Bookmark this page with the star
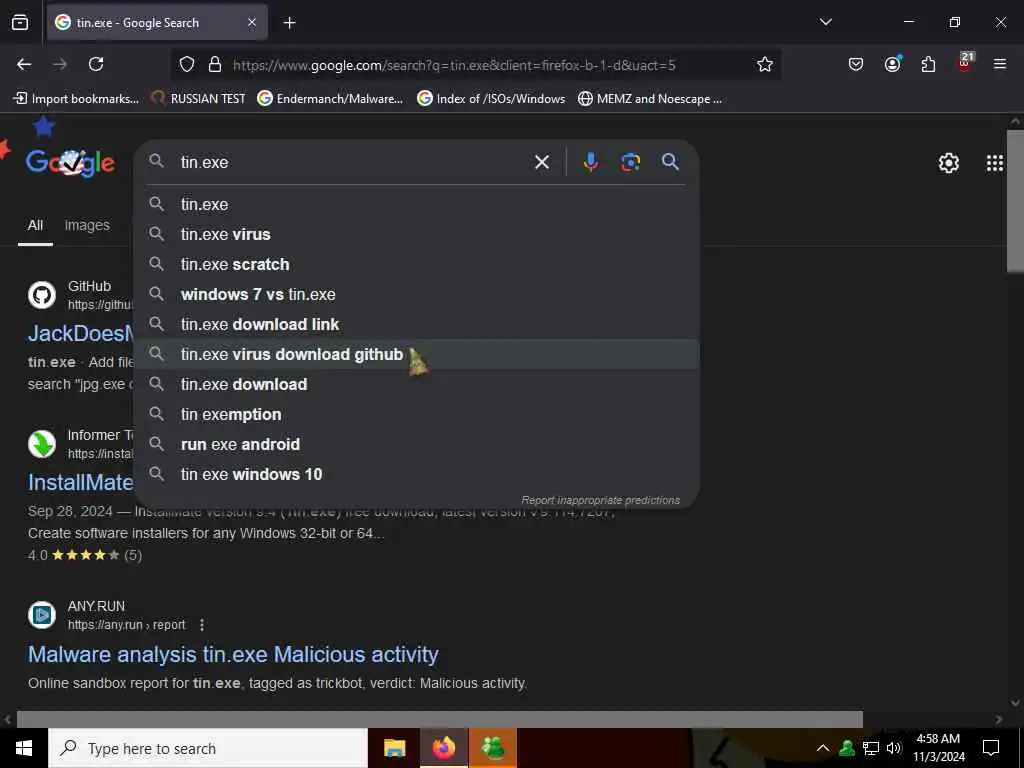The width and height of the screenshot is (1024, 768). (765, 64)
